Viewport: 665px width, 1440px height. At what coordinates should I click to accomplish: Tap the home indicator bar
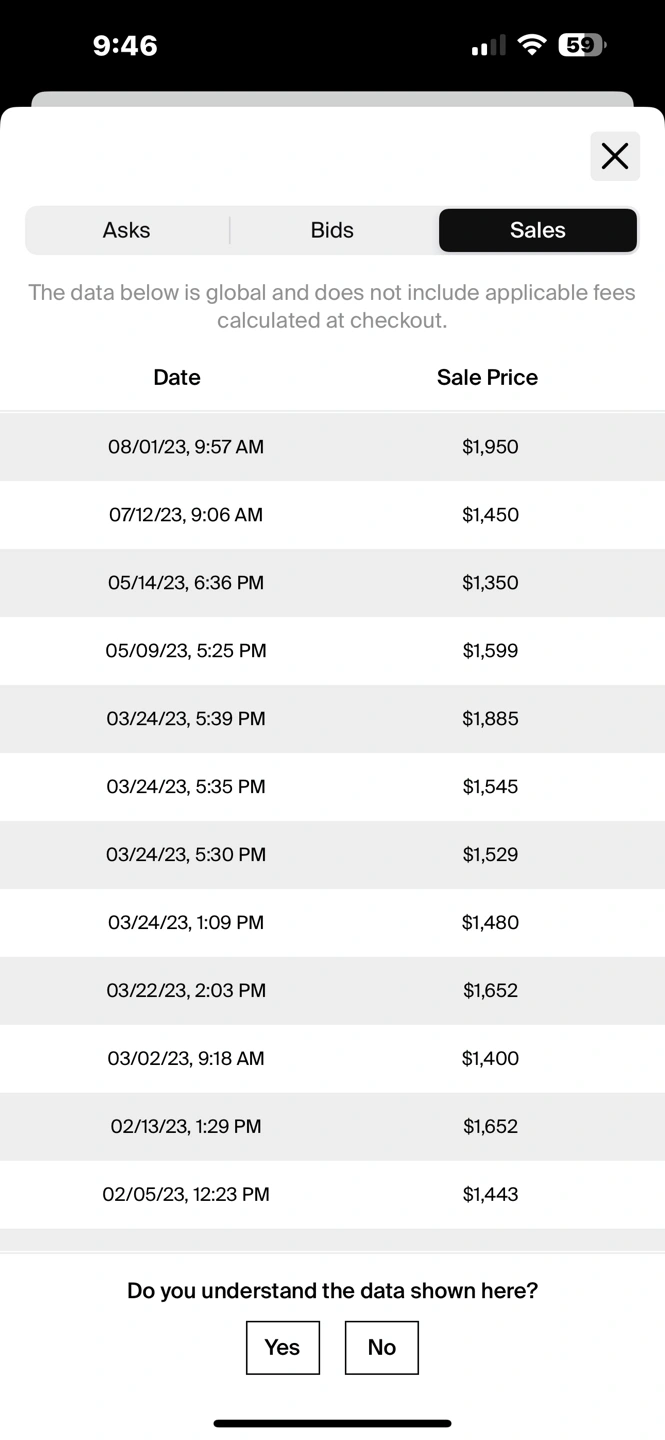tap(332, 1423)
